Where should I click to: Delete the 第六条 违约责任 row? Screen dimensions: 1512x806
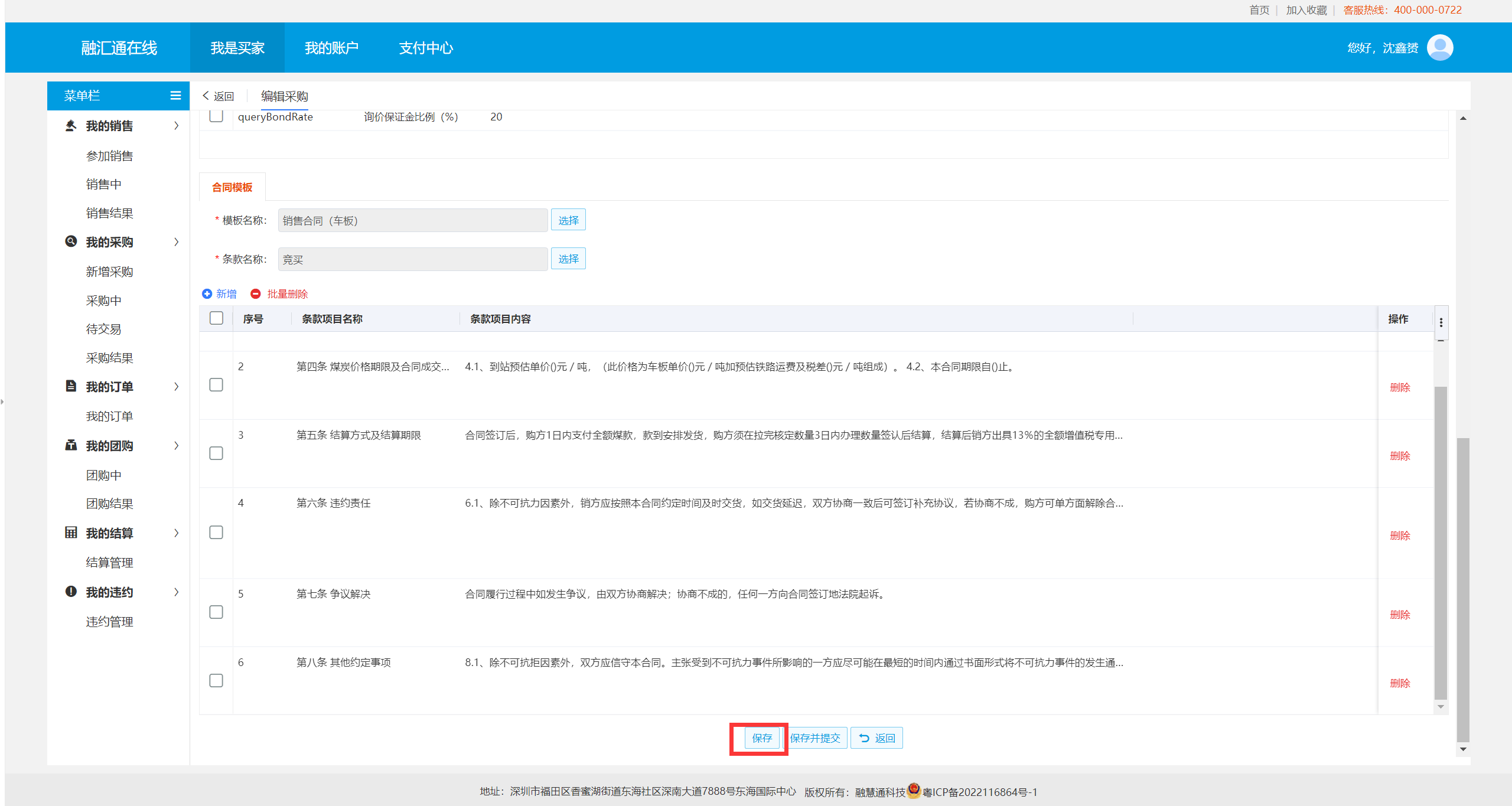coord(1399,536)
